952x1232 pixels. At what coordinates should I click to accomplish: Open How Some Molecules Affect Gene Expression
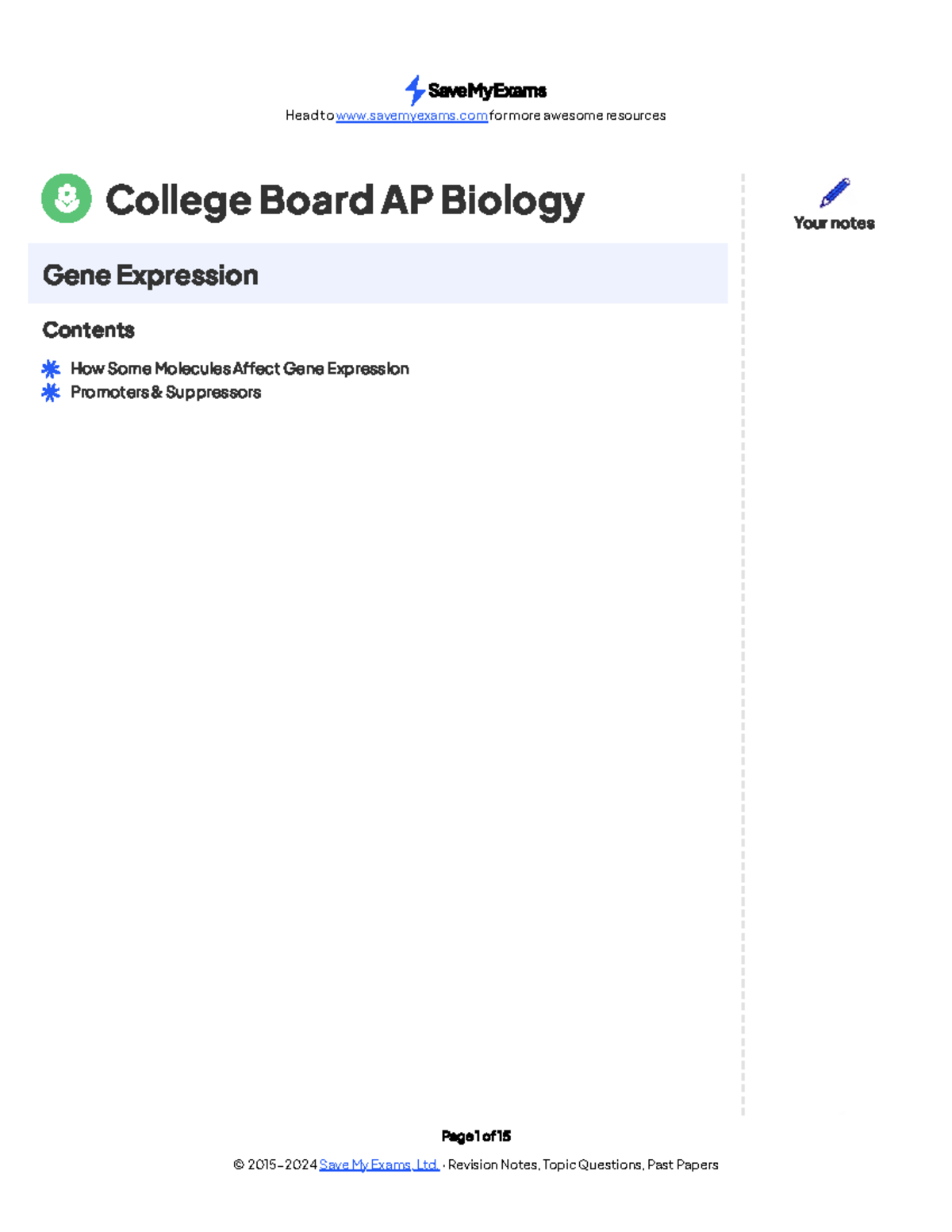coord(240,369)
